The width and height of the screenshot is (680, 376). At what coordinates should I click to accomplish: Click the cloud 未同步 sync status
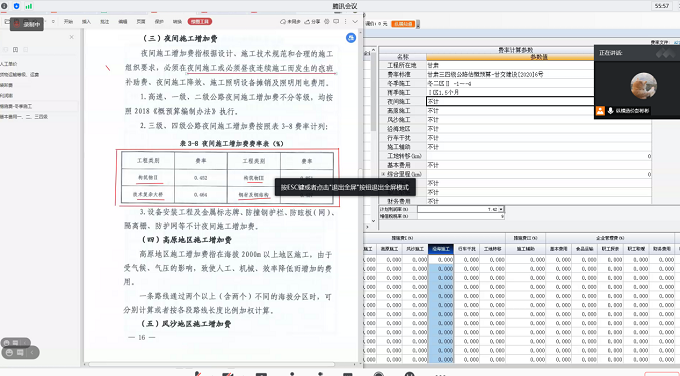pyautogui.click(x=290, y=21)
